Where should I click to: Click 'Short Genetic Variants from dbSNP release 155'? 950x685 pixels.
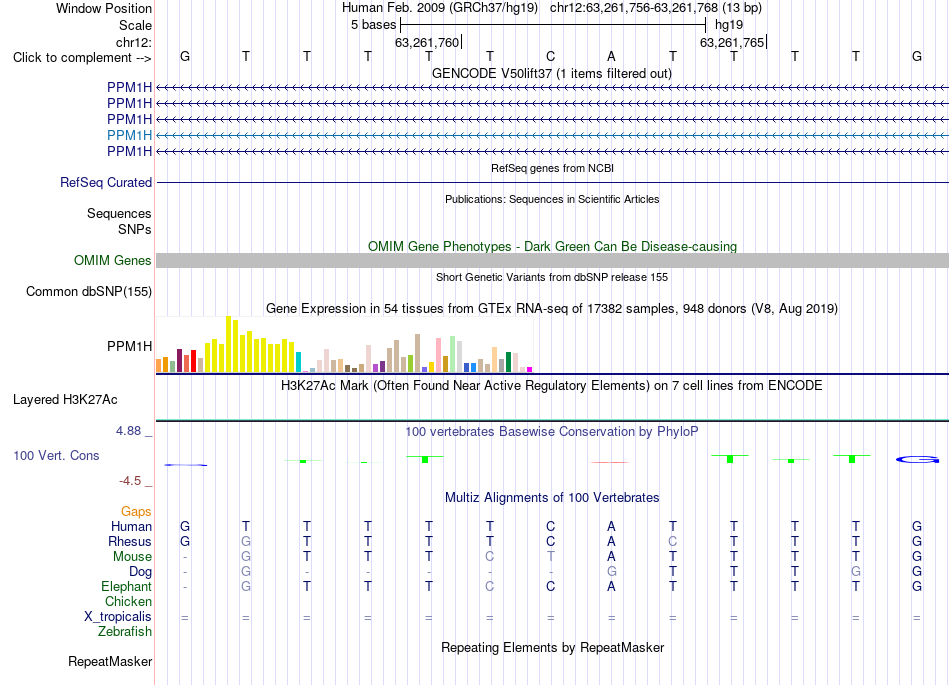552,277
